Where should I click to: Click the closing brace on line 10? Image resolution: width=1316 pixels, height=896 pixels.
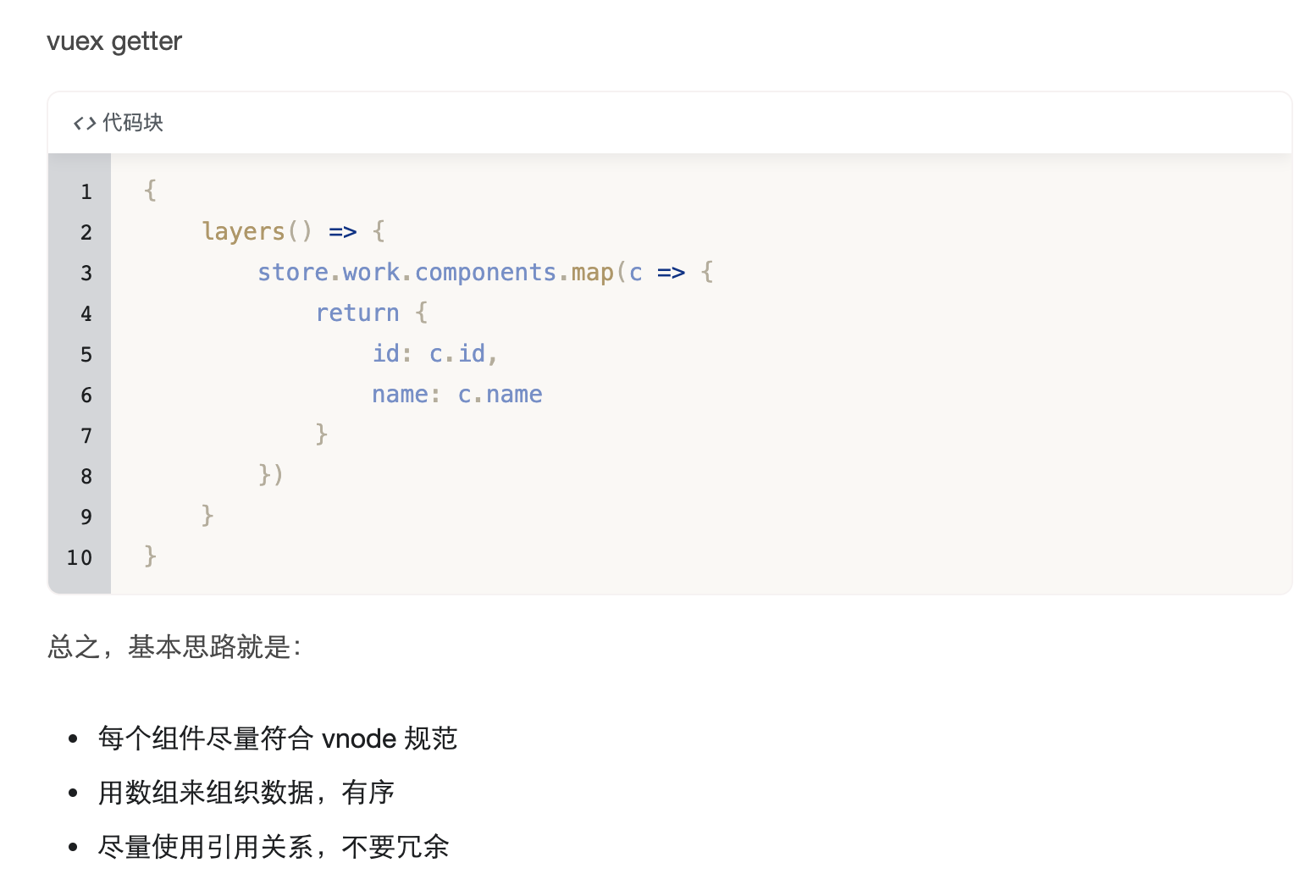[x=151, y=556]
